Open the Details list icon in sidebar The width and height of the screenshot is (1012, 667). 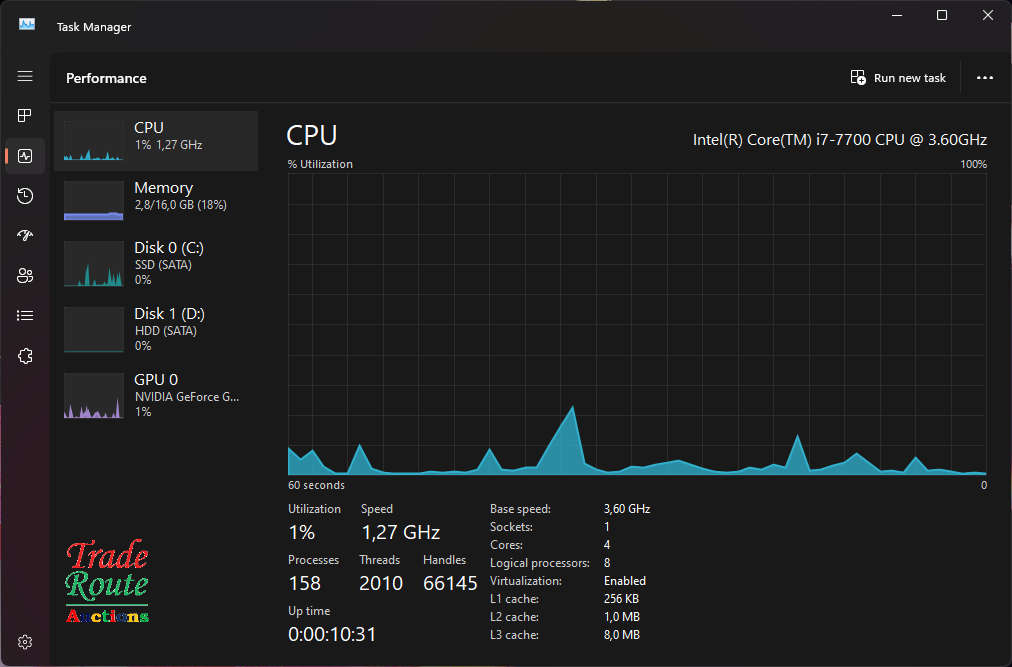click(x=25, y=316)
